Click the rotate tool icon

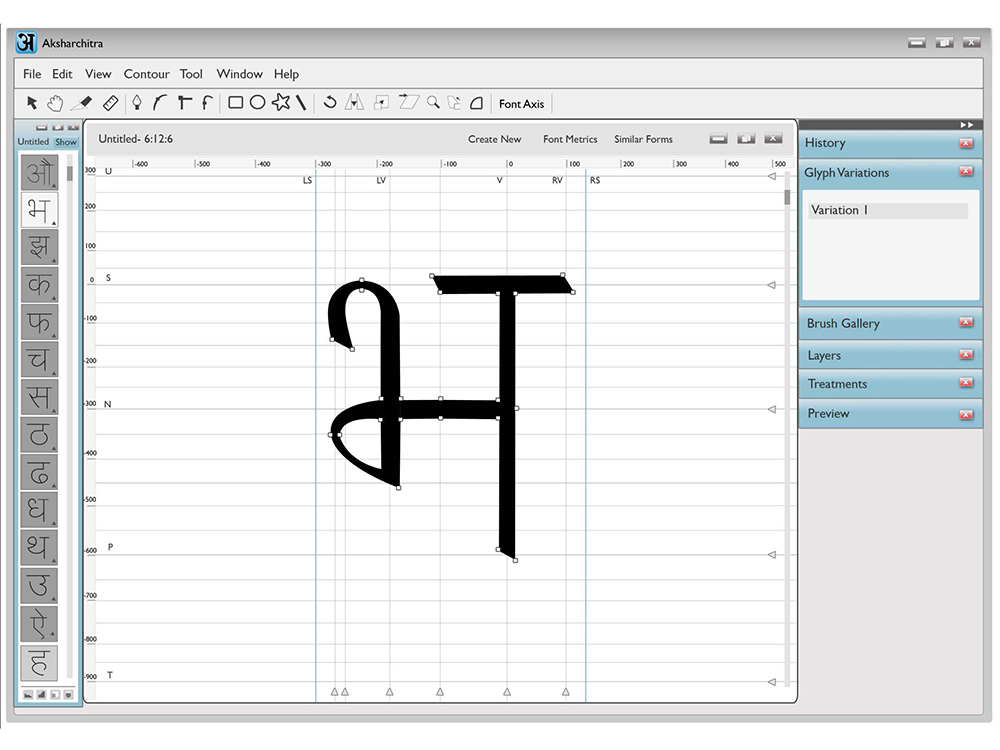click(x=330, y=102)
